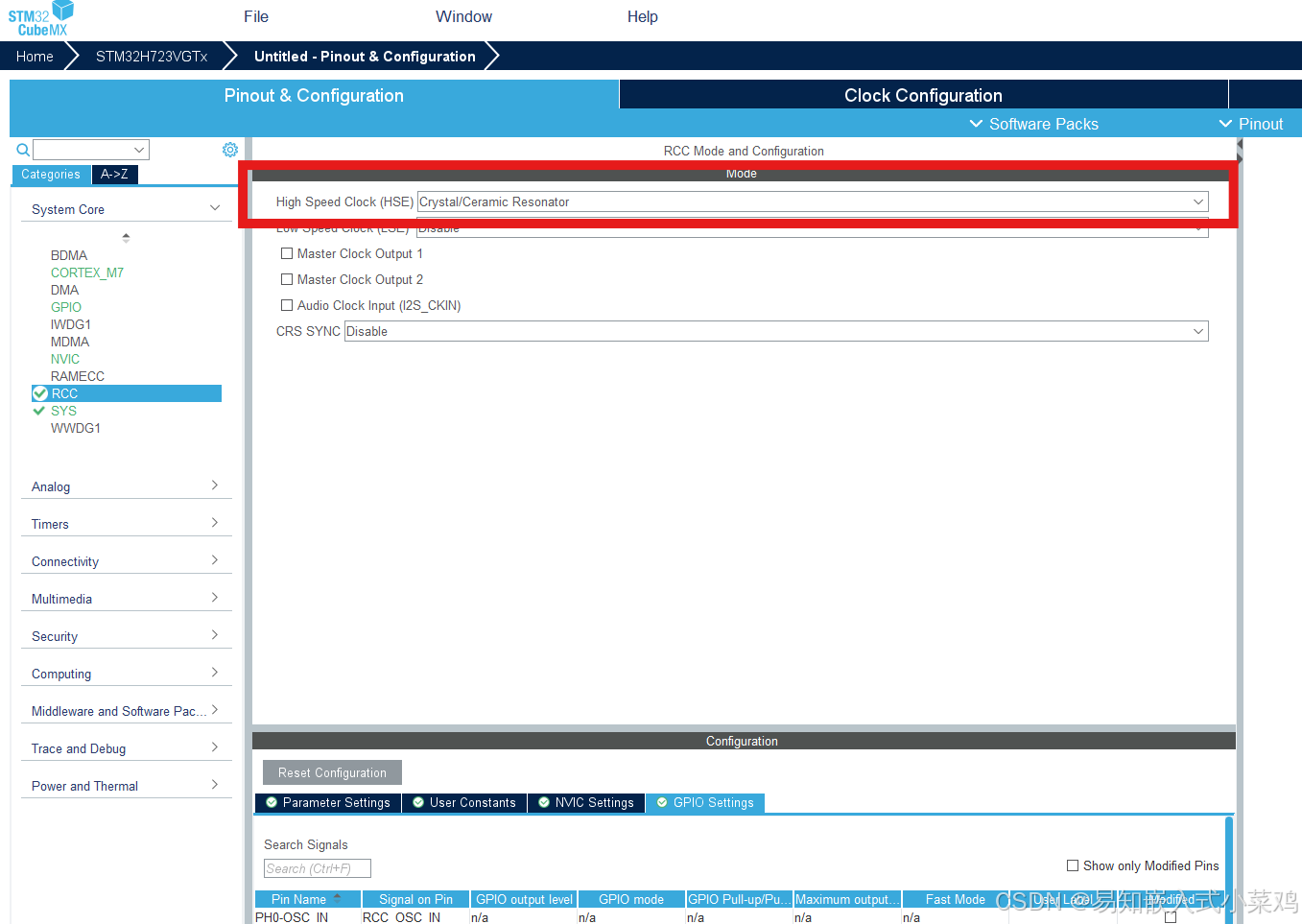Image resolution: width=1302 pixels, height=924 pixels.
Task: Click the Pin Name column sort arrow
Action: pyautogui.click(x=337, y=898)
